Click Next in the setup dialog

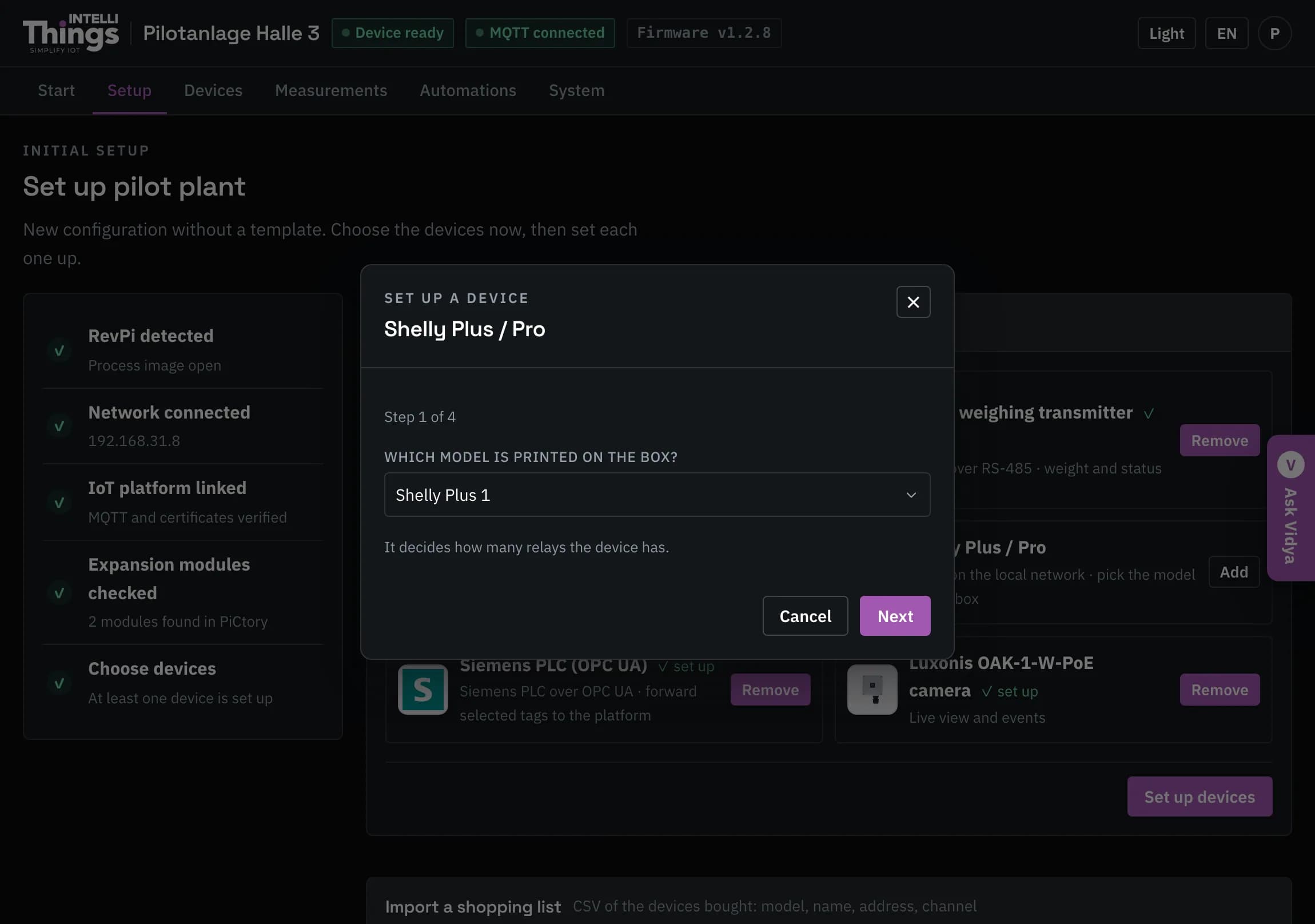(x=895, y=616)
